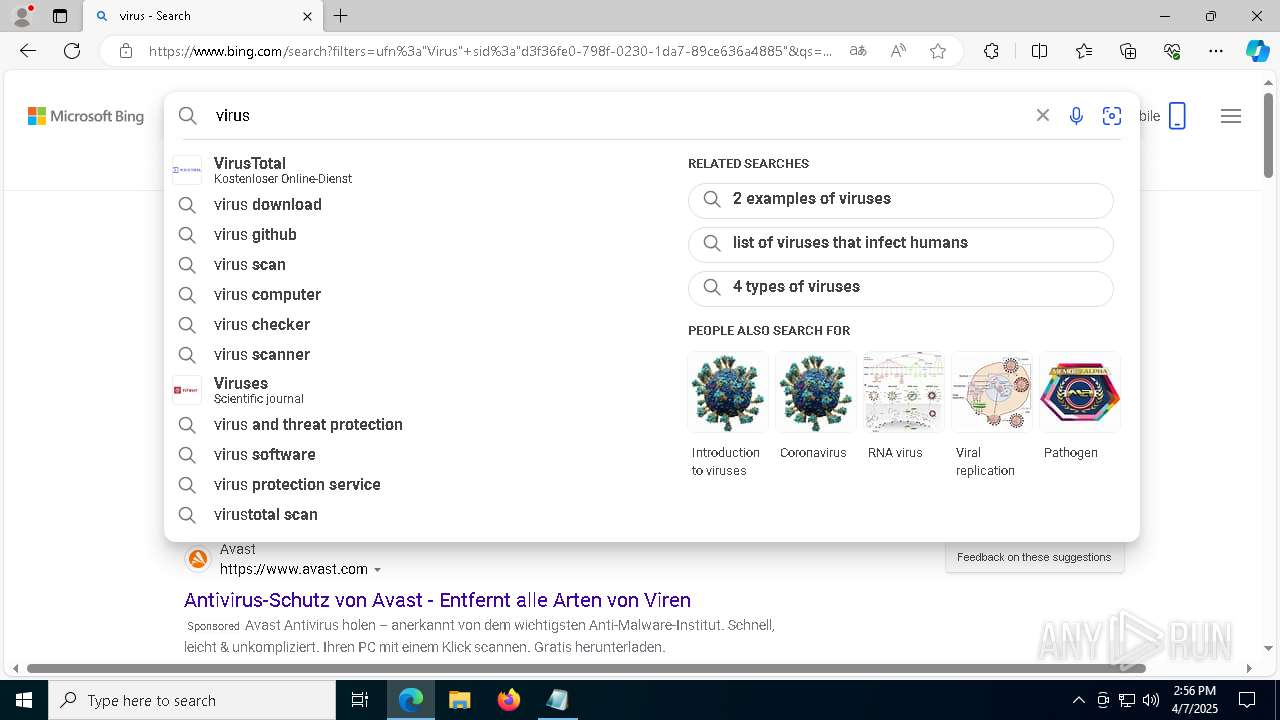
Task: Open the Avast antivirus ad headline
Action: 437,600
